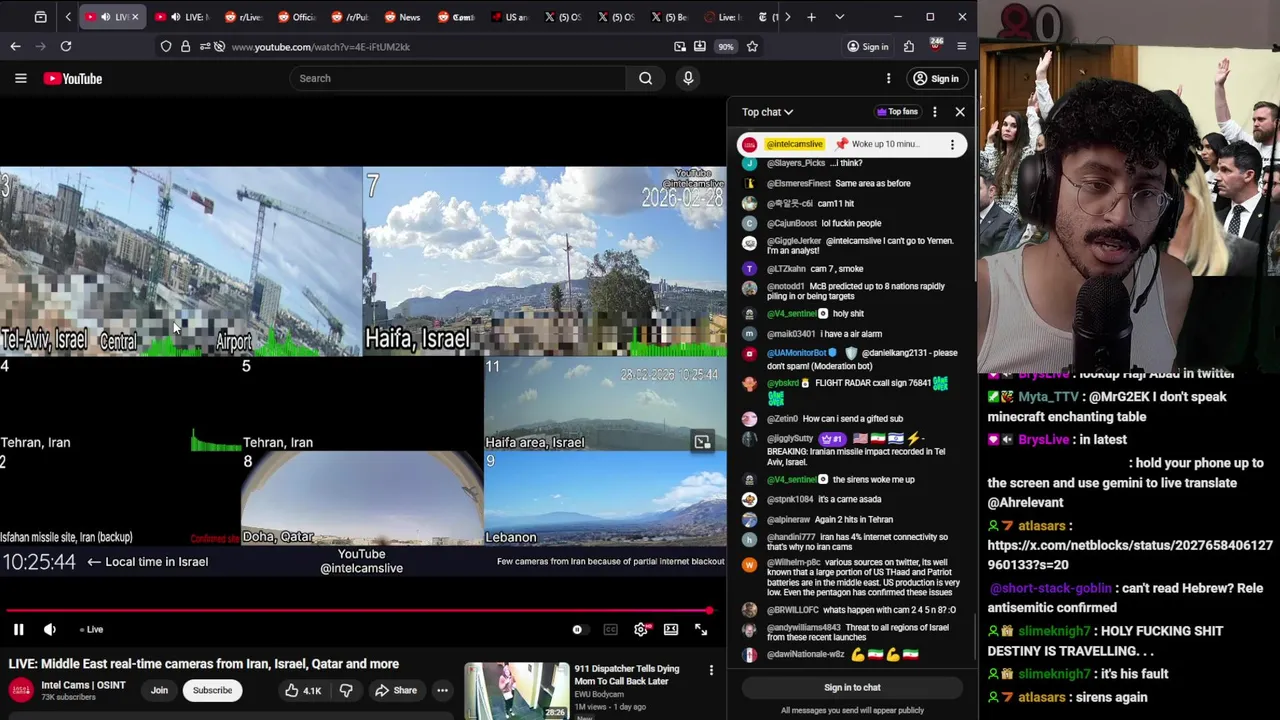This screenshot has height=720, width=1280.
Task: Reset the 90% zoom level indicator
Action: click(726, 46)
